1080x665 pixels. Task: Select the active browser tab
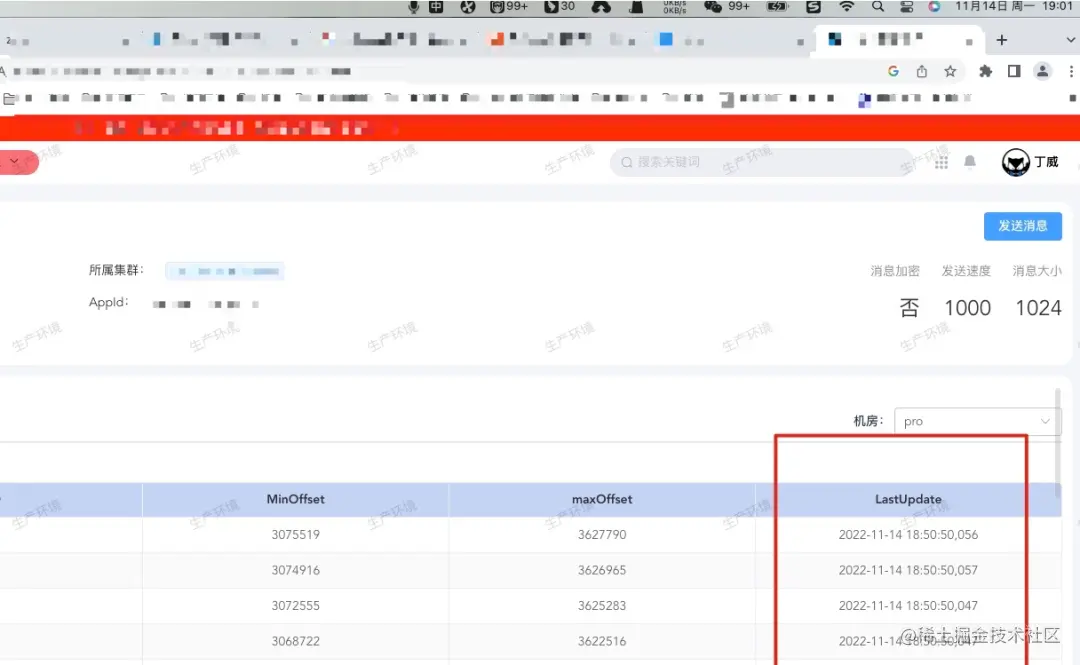[x=897, y=41]
